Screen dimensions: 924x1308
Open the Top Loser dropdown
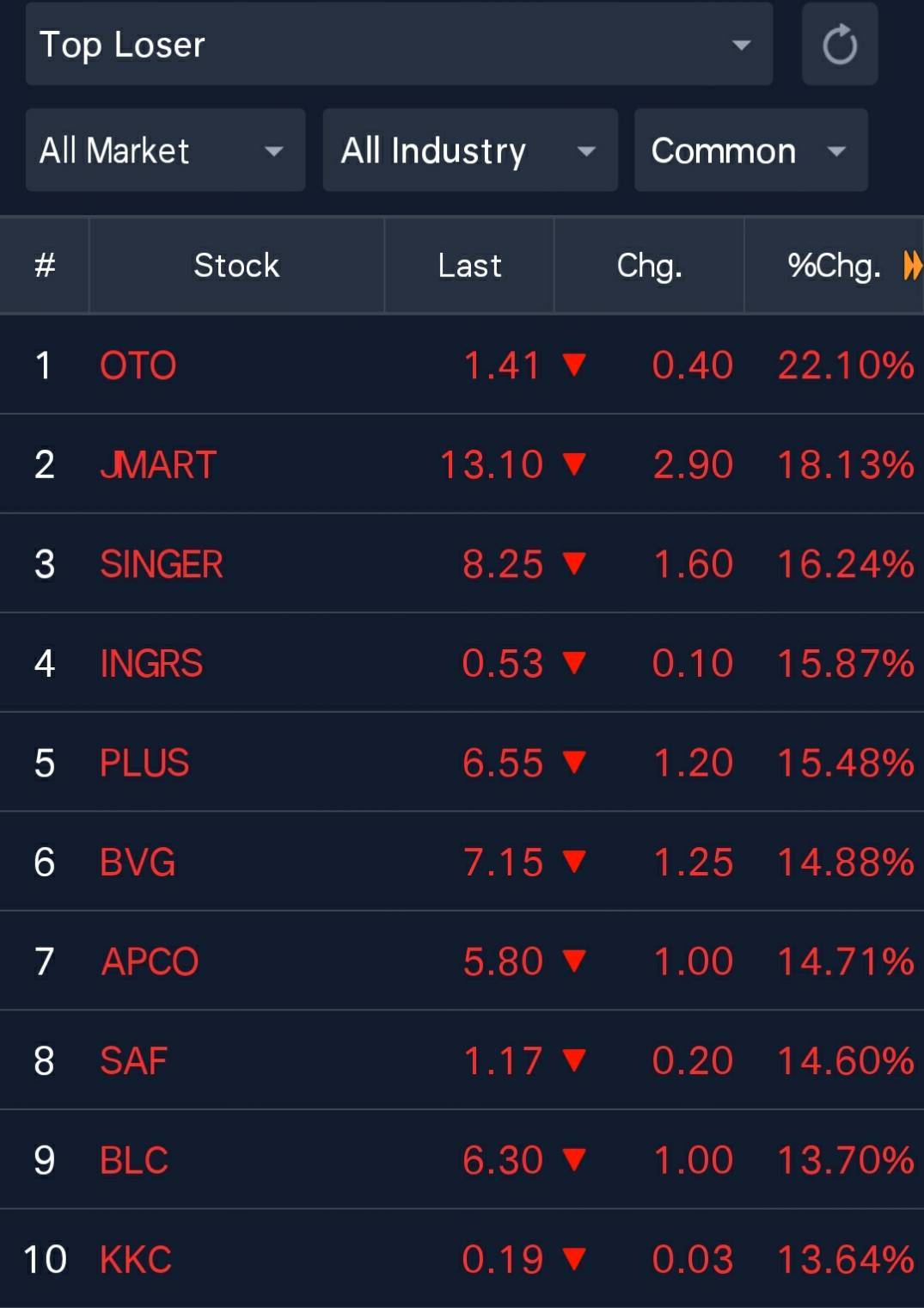click(399, 45)
